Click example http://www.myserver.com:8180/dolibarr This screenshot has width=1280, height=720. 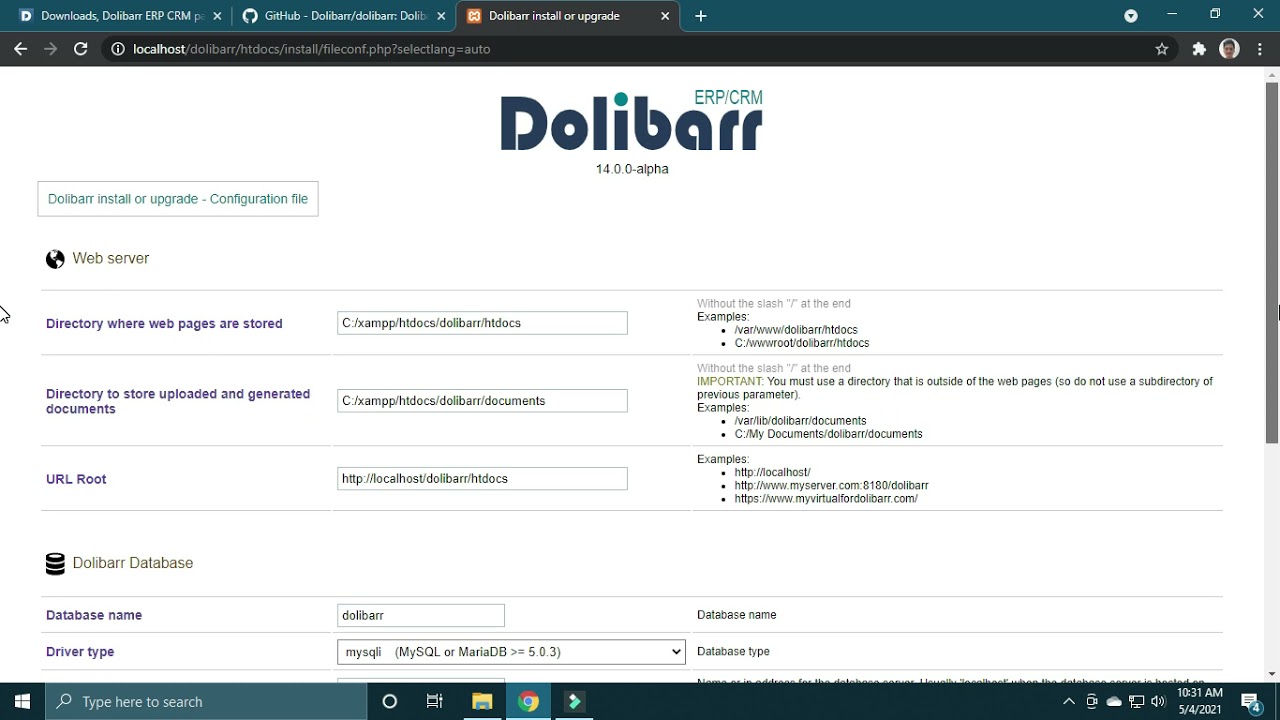click(x=831, y=486)
